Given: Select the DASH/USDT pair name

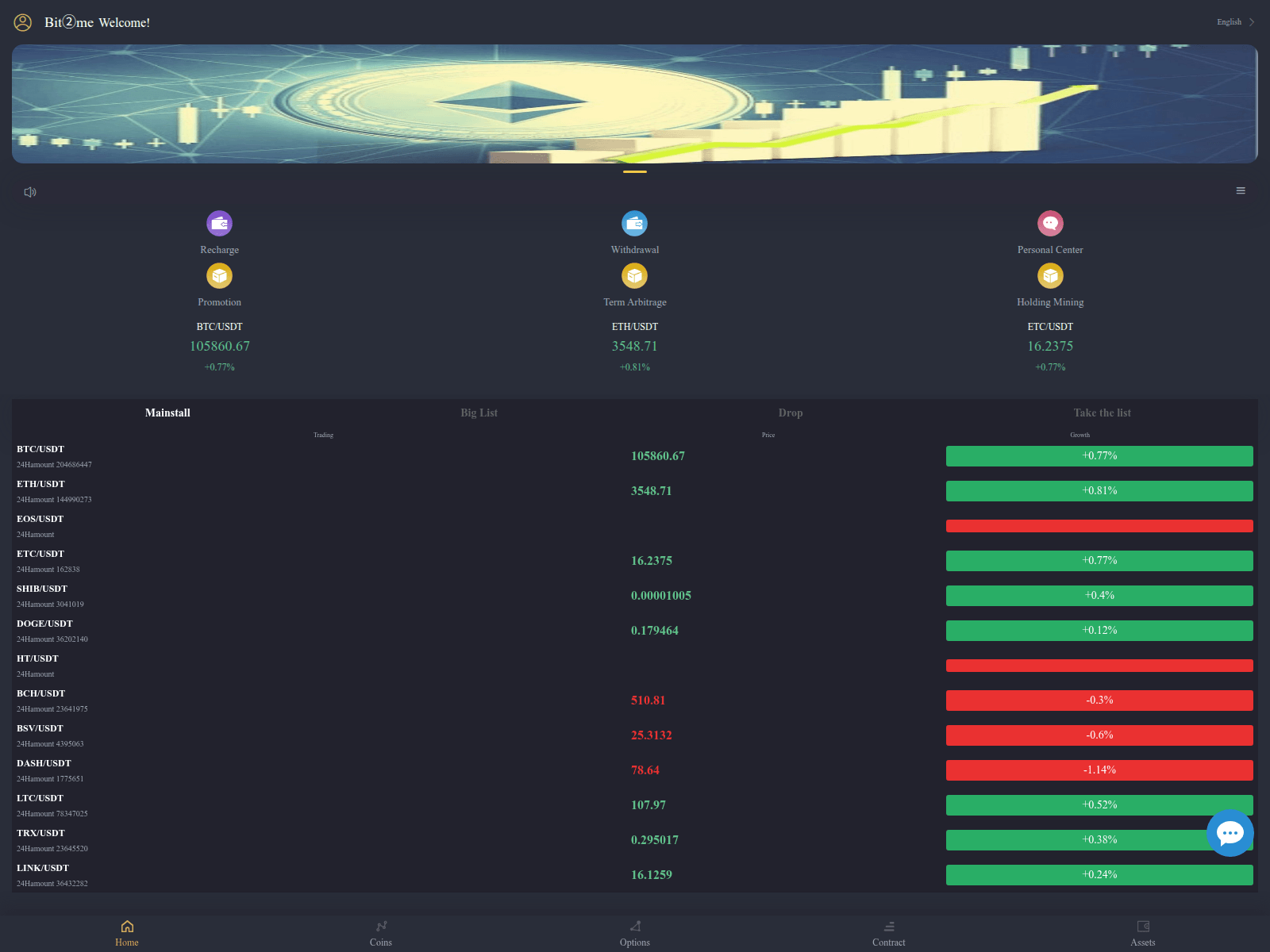Looking at the screenshot, I should pos(44,763).
